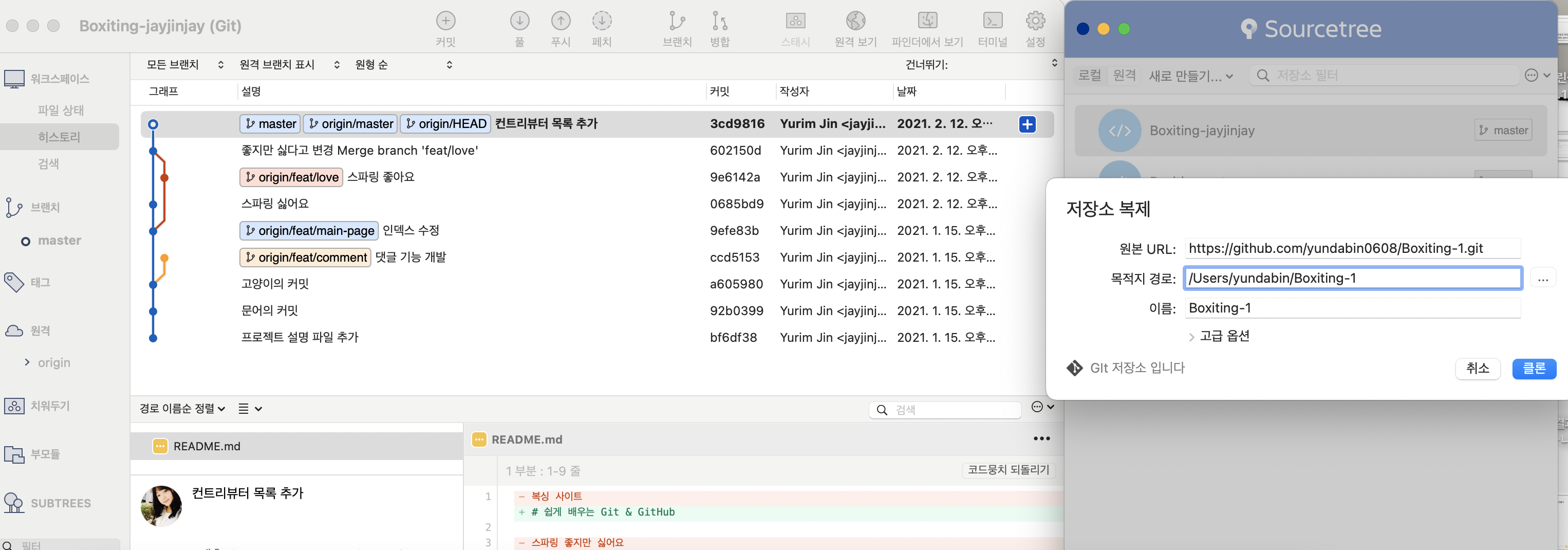1568x550 pixels.
Task: Open the Terminal (터미널) toolbar icon
Action: click(x=992, y=21)
